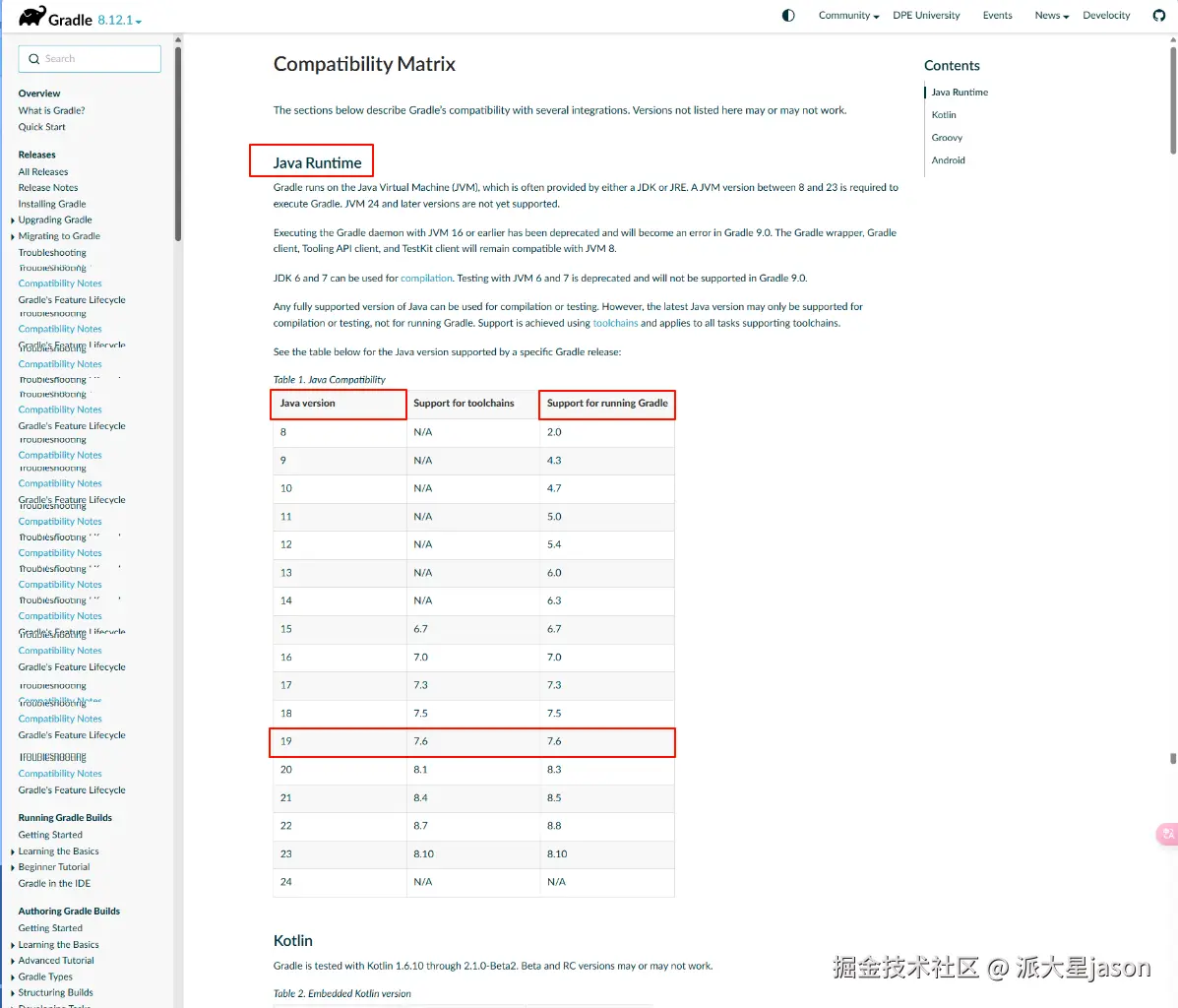The height and width of the screenshot is (1008, 1178).
Task: Expand Learning the Basics under Running Gradle Builds
Action: coord(13,851)
